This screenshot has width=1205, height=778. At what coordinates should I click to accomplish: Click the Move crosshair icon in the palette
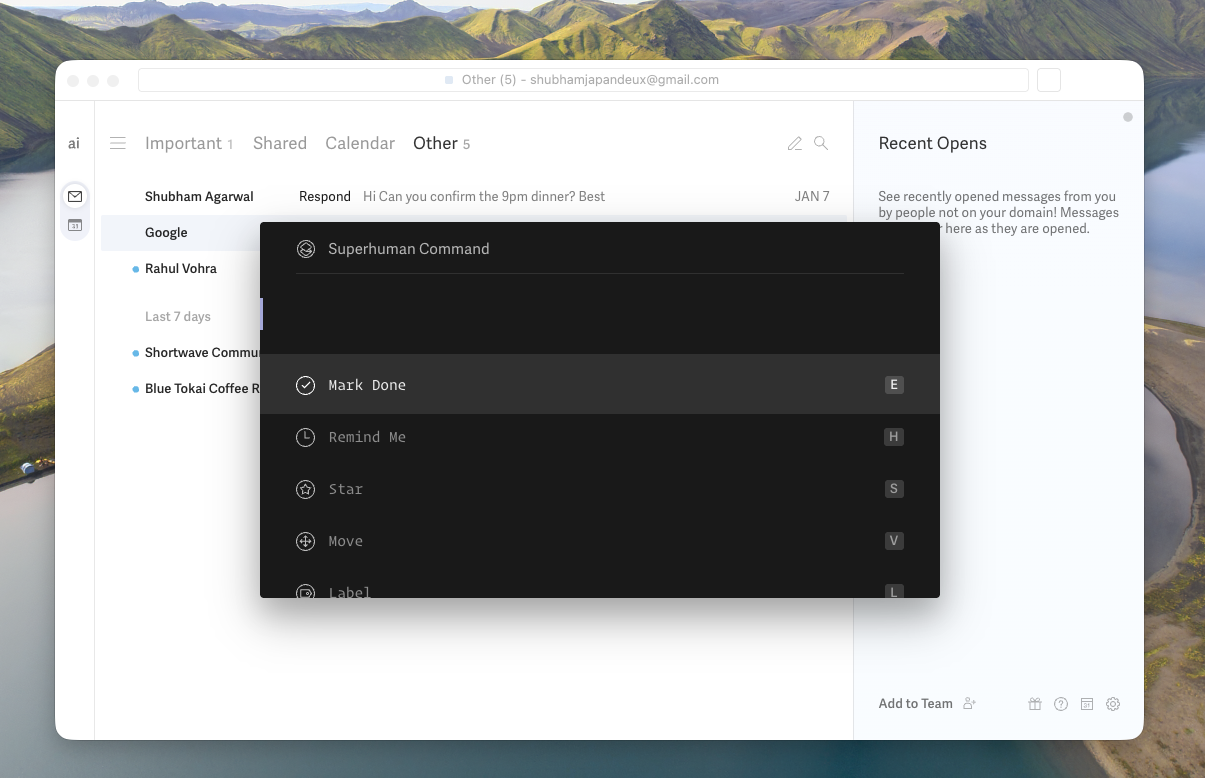click(305, 541)
